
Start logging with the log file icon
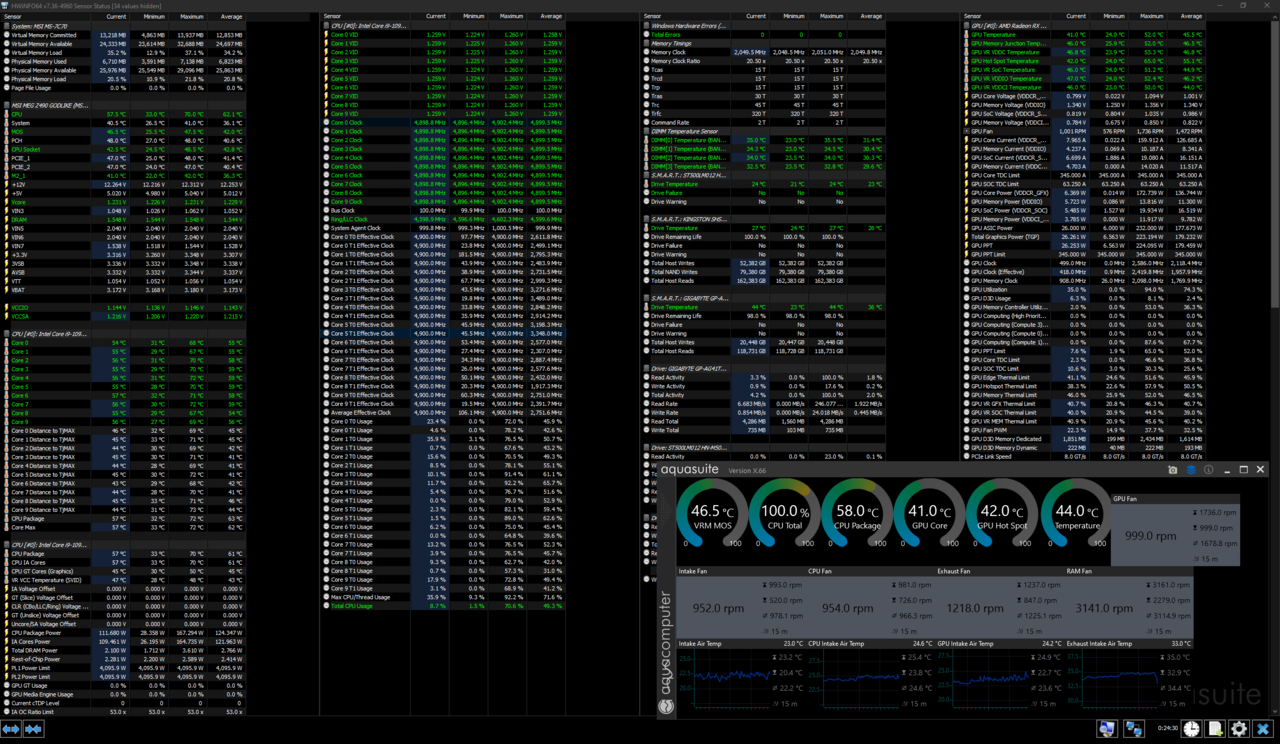(1216, 729)
